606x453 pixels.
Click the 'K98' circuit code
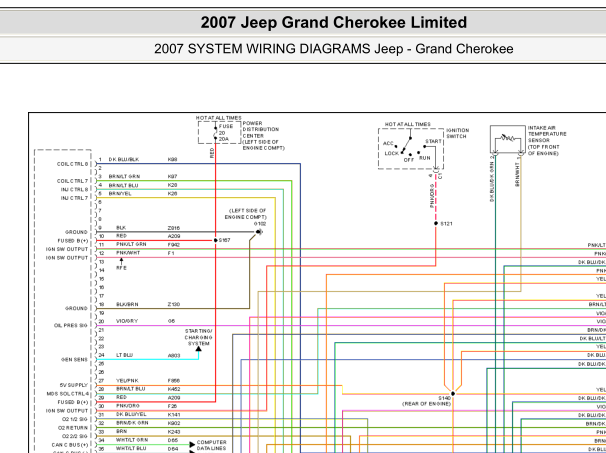pyautogui.click(x=172, y=159)
